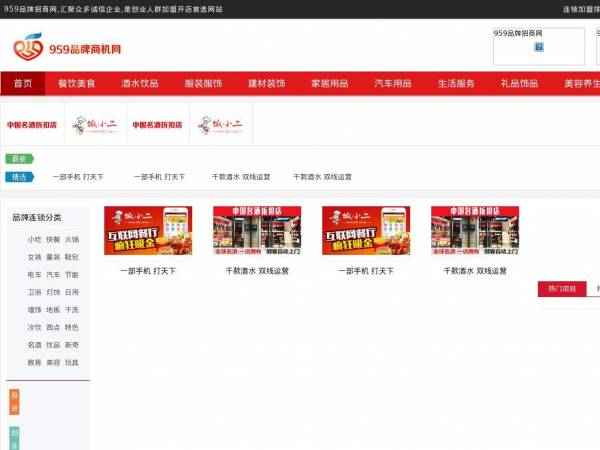The width and height of the screenshot is (600, 450).
Task: Click the green tag above 精选
Action: click(x=20, y=158)
